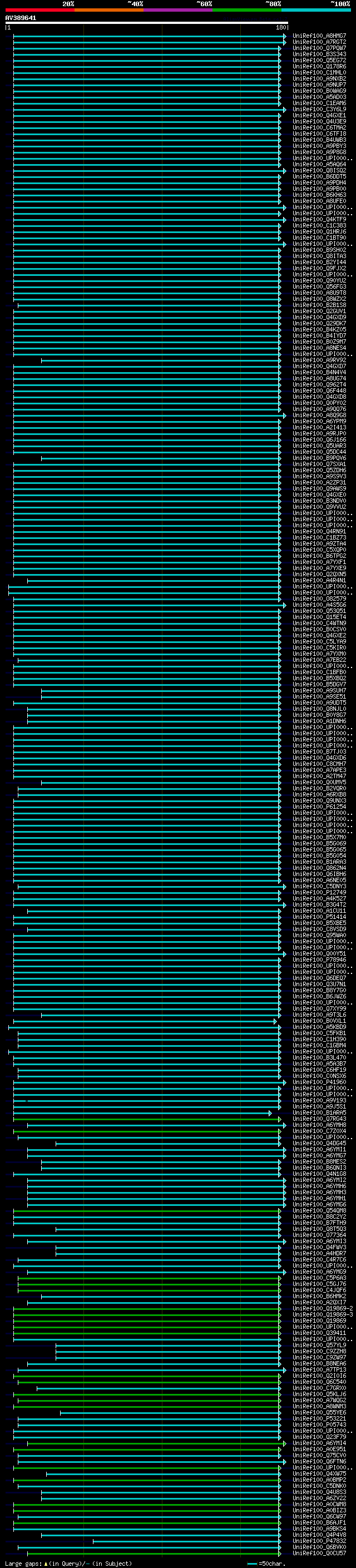
Task: Select hit label UniRef100_C7Z0X4
Action: point(319,1132)
